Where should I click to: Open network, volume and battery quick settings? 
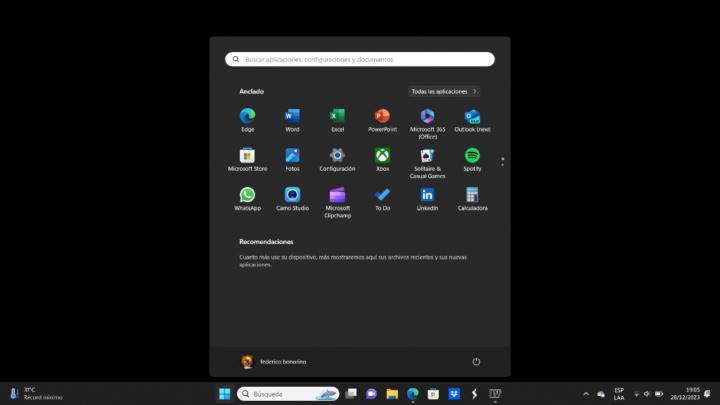pyautogui.click(x=647, y=394)
